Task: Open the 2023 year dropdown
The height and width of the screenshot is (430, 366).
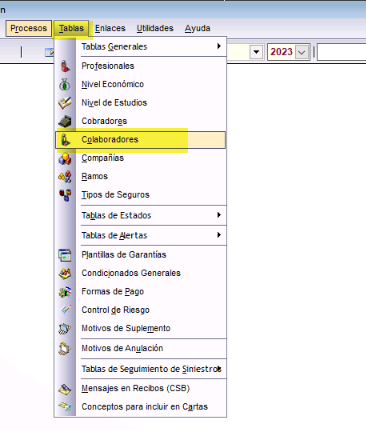Action: coord(302,52)
